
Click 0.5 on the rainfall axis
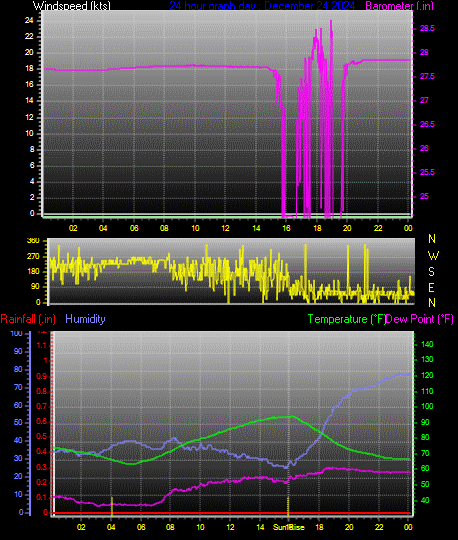(x=42, y=436)
